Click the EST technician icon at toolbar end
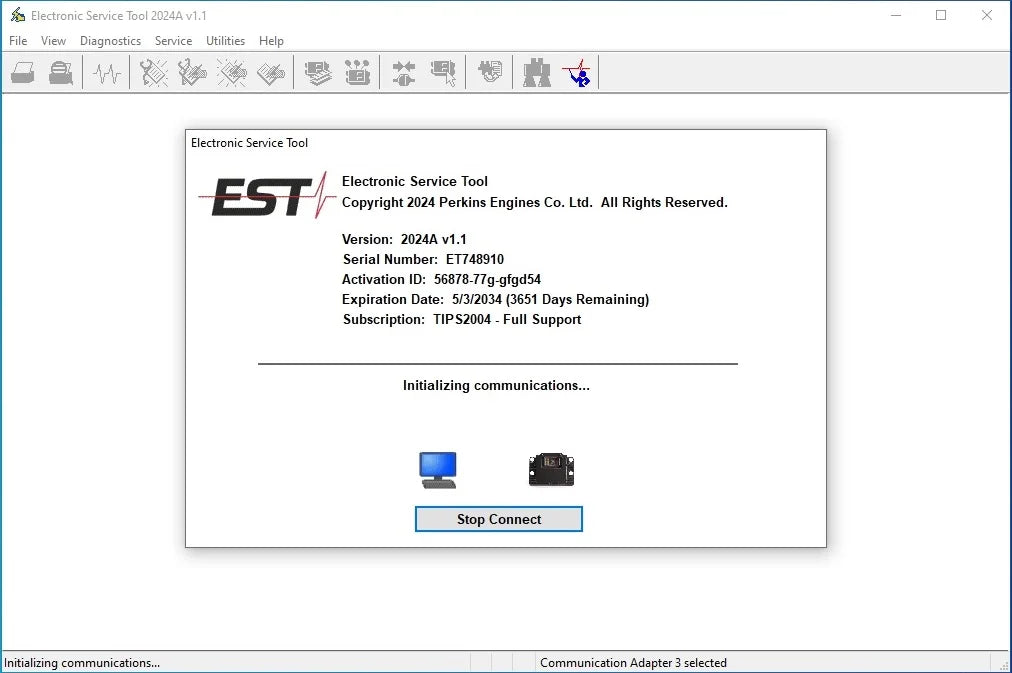The image size is (1012, 673). coord(577,72)
